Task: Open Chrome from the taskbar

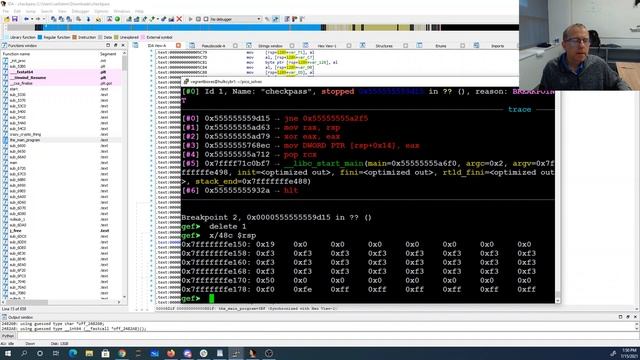Action: [x=122, y=353]
